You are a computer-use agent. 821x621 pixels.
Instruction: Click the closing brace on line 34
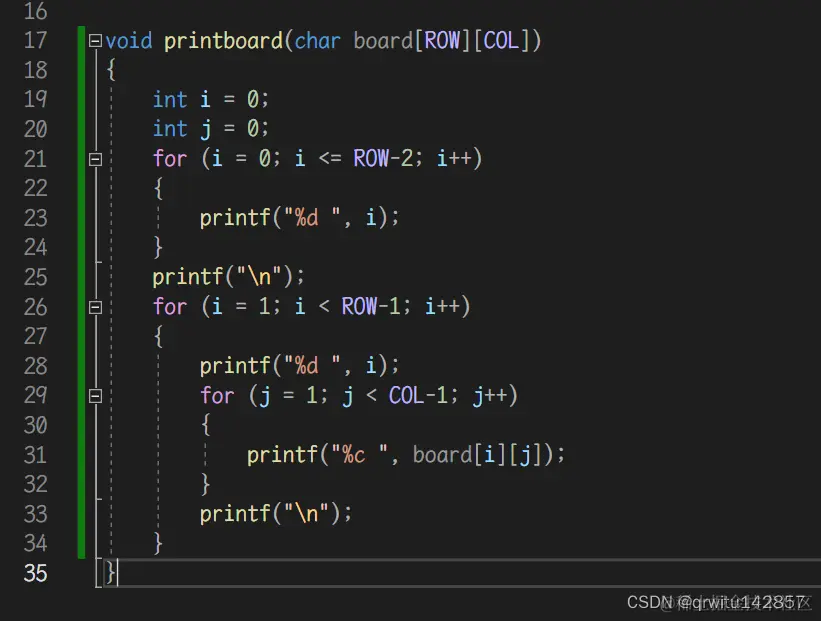158,543
